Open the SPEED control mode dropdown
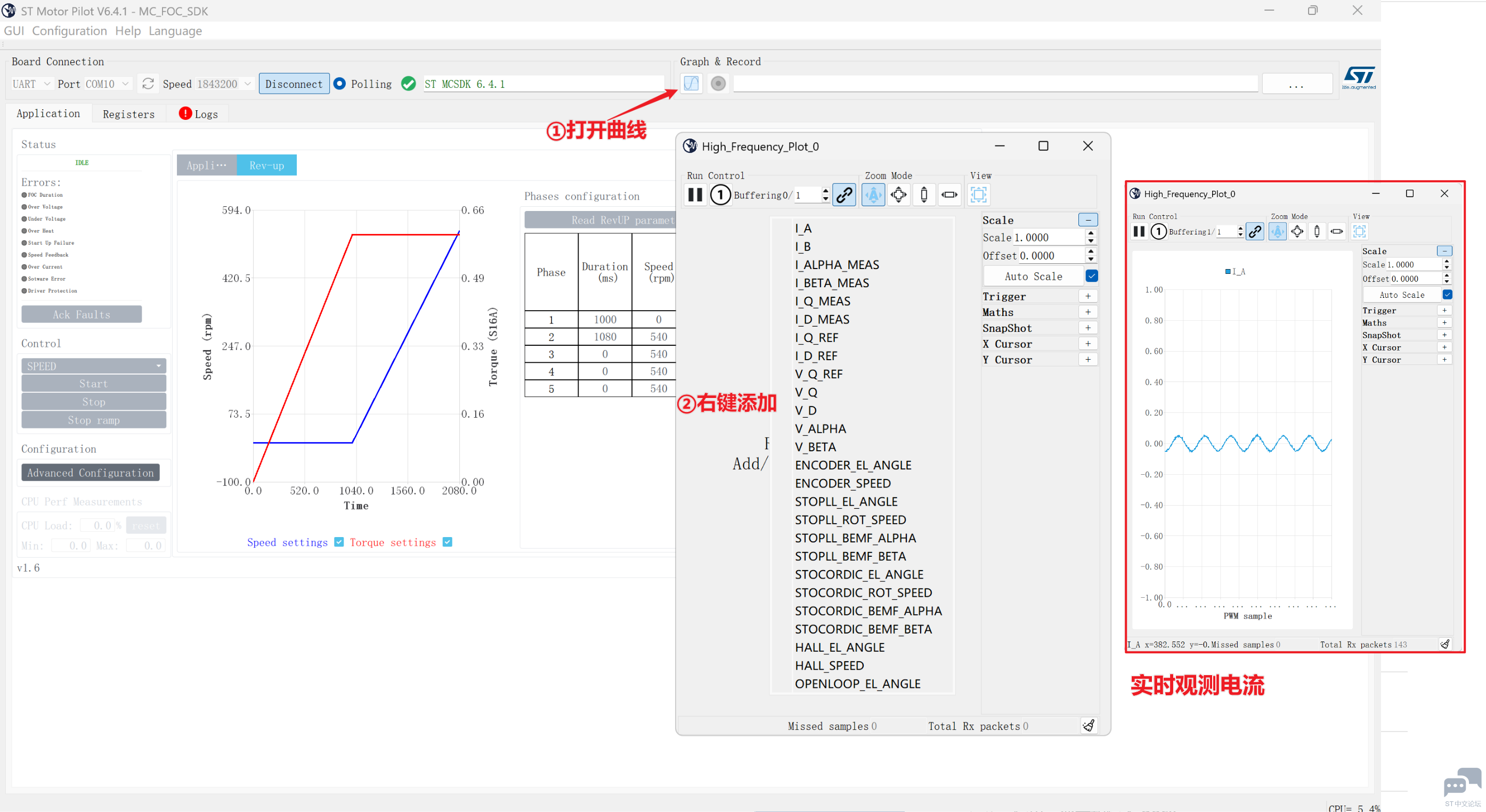 [x=93, y=366]
